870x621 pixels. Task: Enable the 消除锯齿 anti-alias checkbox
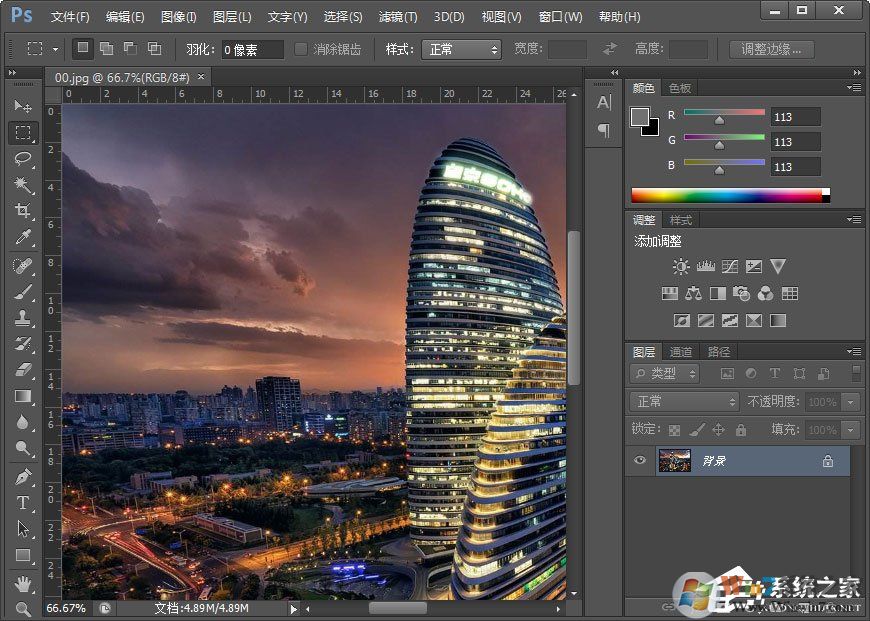(302, 48)
